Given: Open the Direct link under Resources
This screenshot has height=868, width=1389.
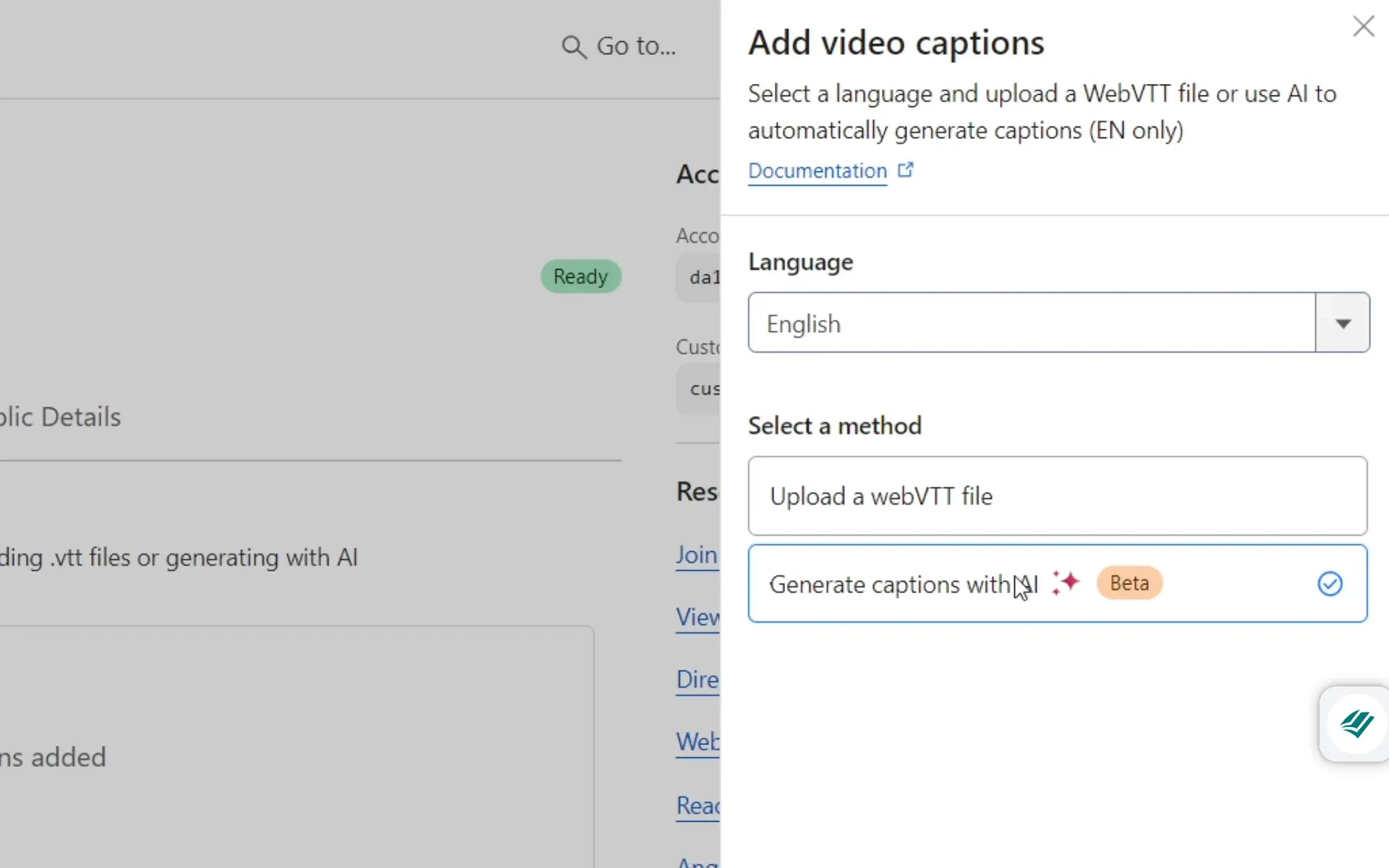Looking at the screenshot, I should click(x=697, y=680).
